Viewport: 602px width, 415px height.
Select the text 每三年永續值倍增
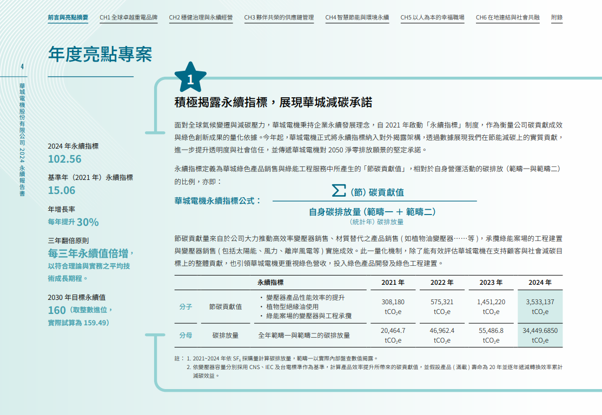(x=88, y=254)
